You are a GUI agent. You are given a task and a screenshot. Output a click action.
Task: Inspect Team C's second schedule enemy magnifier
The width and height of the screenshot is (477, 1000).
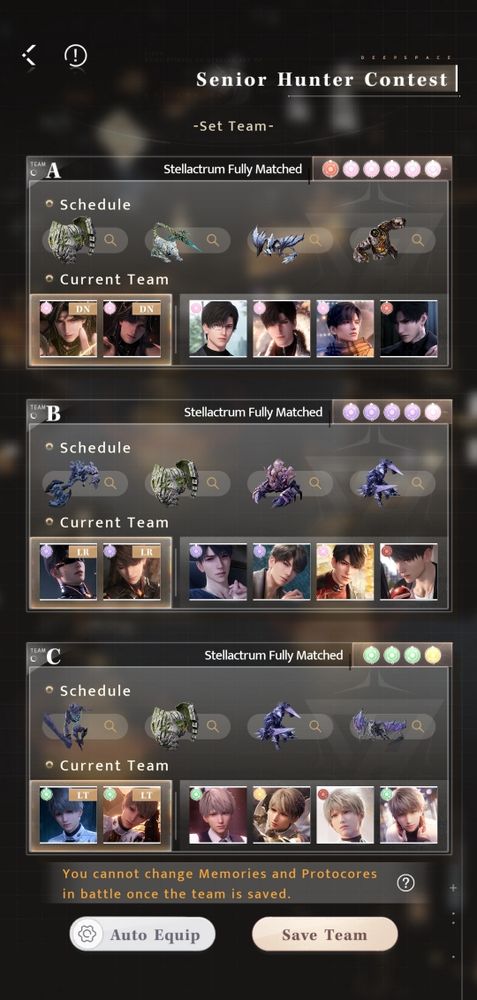click(x=212, y=726)
